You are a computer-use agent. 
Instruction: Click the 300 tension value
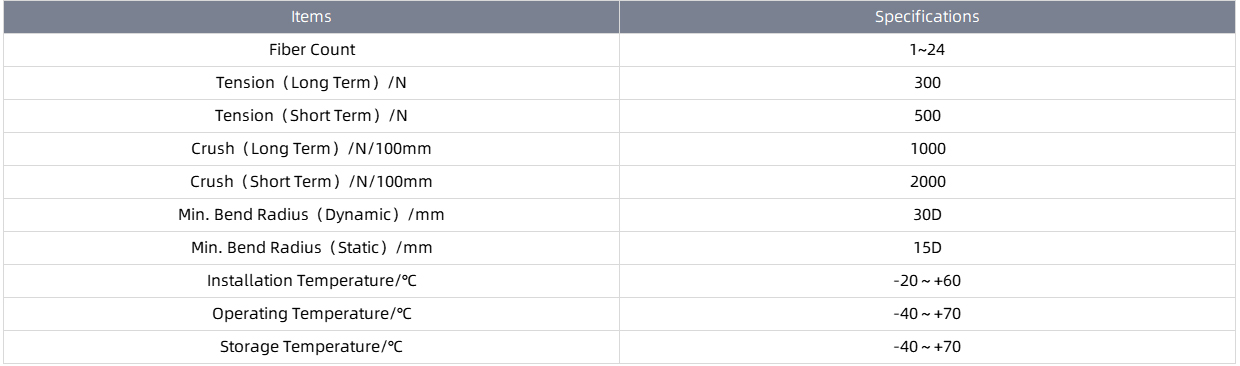click(927, 83)
